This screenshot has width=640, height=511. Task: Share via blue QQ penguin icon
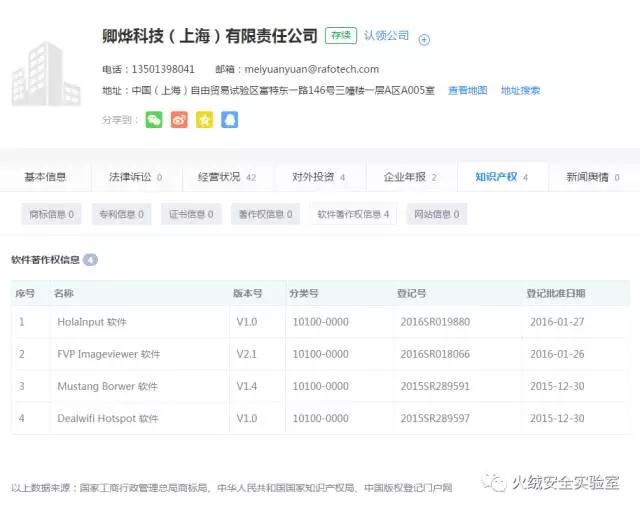coord(230,120)
